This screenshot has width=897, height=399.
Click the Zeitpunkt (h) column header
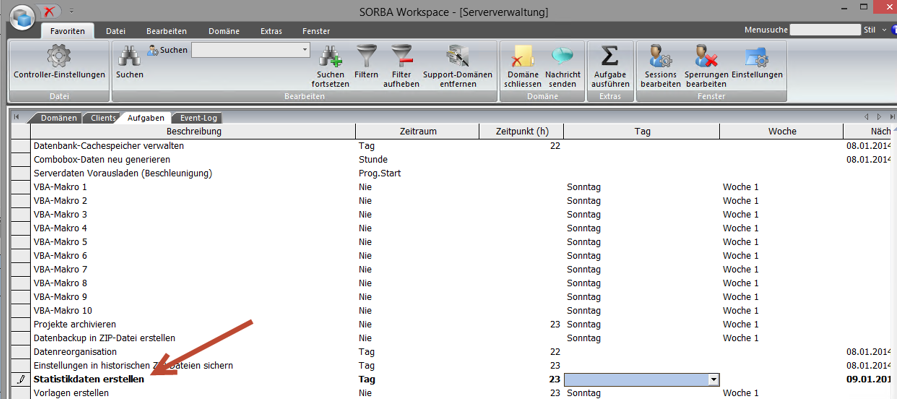click(x=522, y=132)
